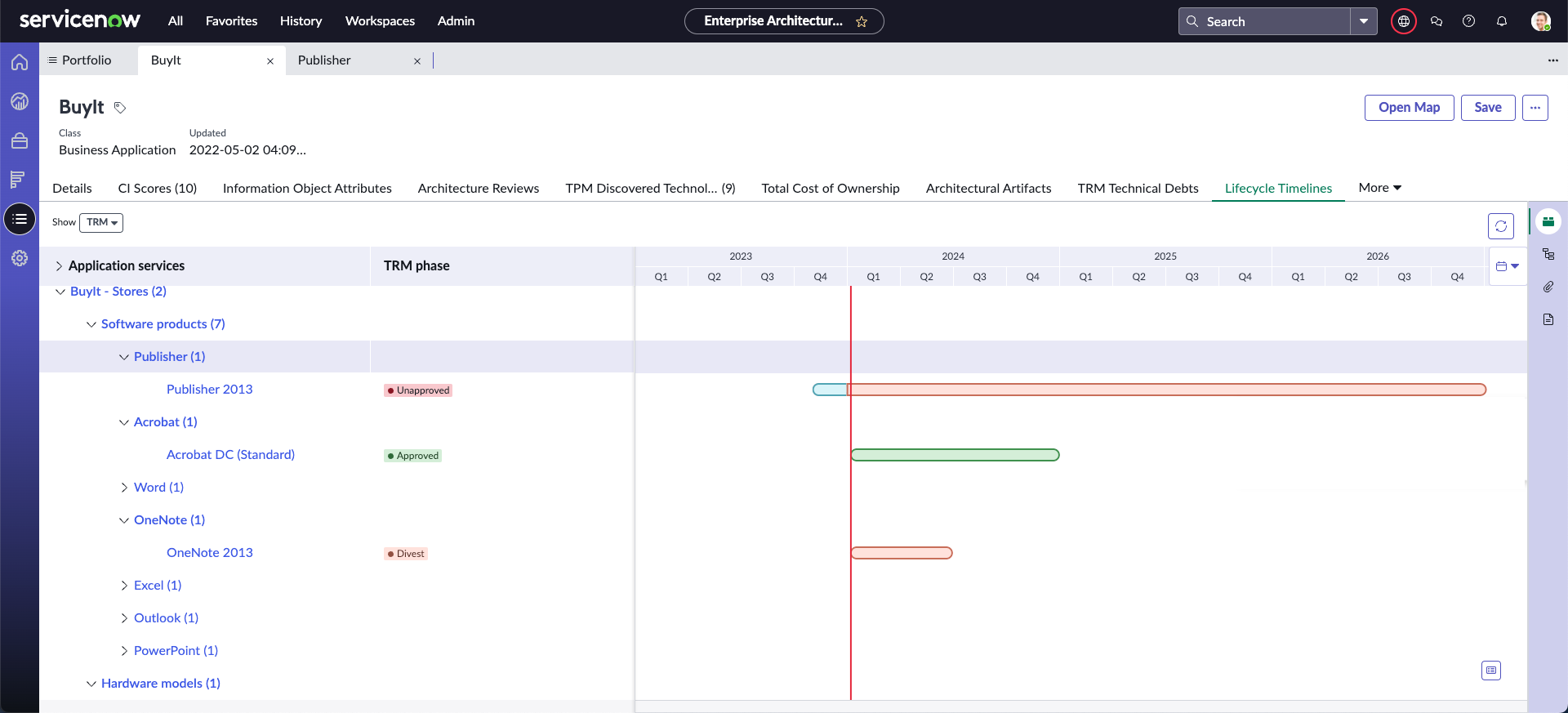Open the roadmap bars sidebar icon
Image resolution: width=1568 pixels, height=713 pixels.
point(18,180)
